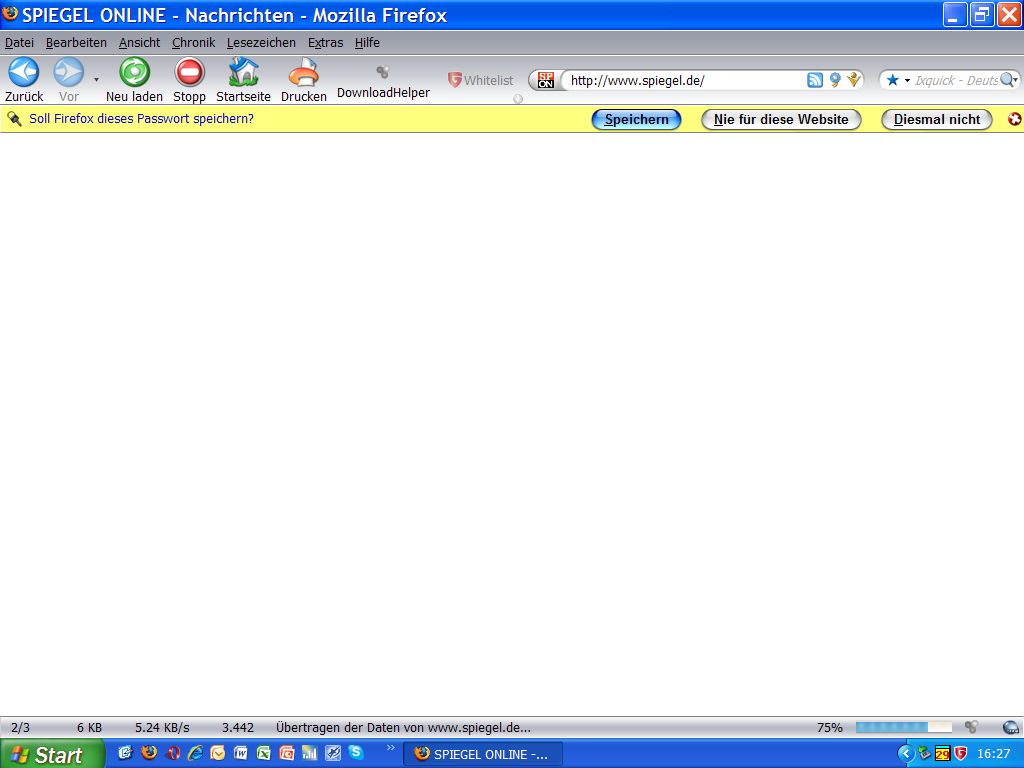Go to Startseite home icon

pos(244,72)
